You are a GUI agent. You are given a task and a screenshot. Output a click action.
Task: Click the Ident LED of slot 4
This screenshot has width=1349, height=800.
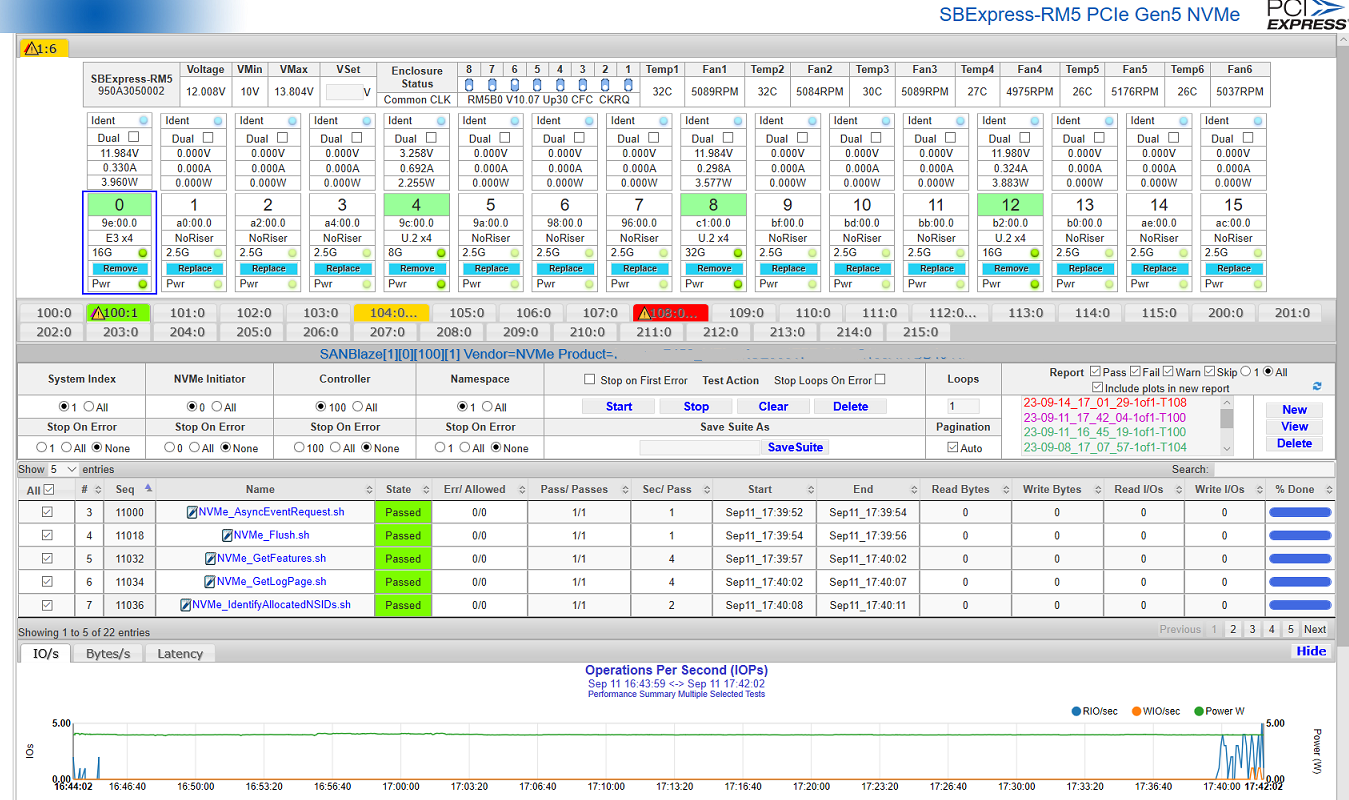pos(440,121)
